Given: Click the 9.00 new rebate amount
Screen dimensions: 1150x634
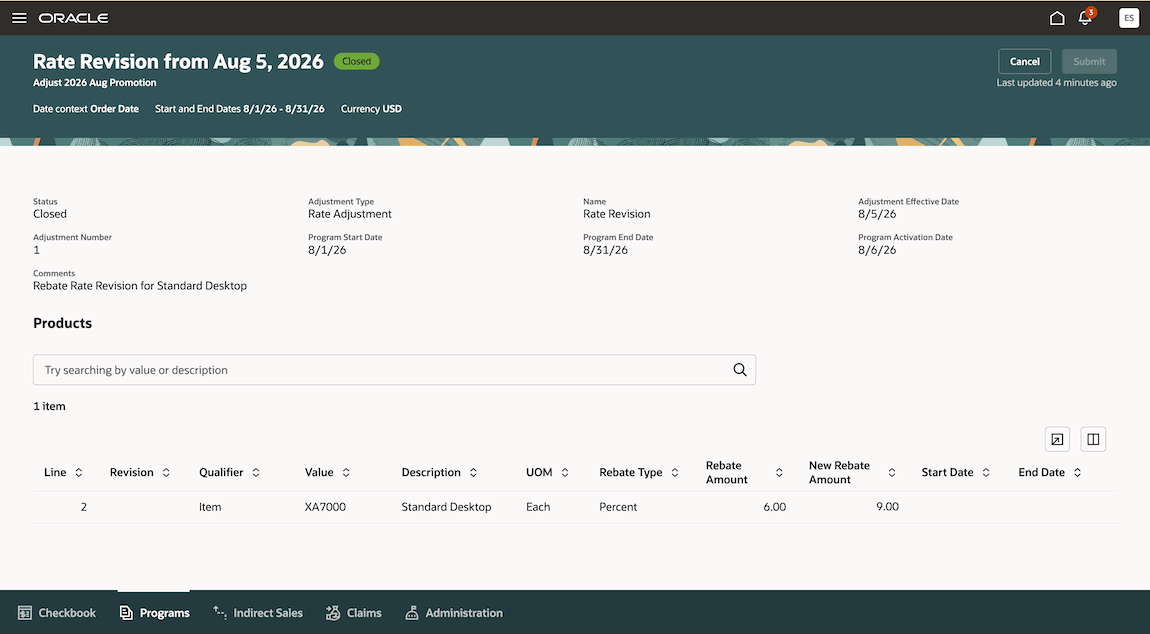Looking at the screenshot, I should (887, 507).
